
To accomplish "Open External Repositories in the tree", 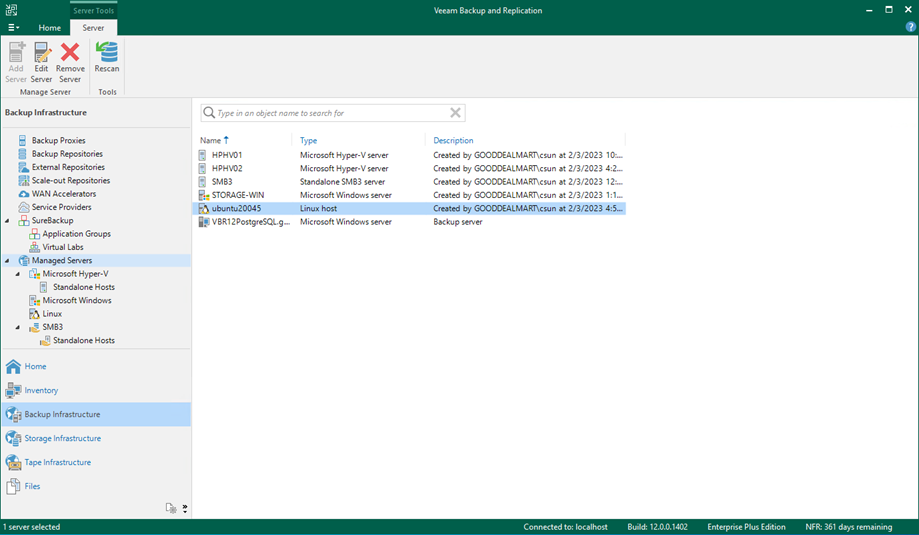I will [68, 167].
